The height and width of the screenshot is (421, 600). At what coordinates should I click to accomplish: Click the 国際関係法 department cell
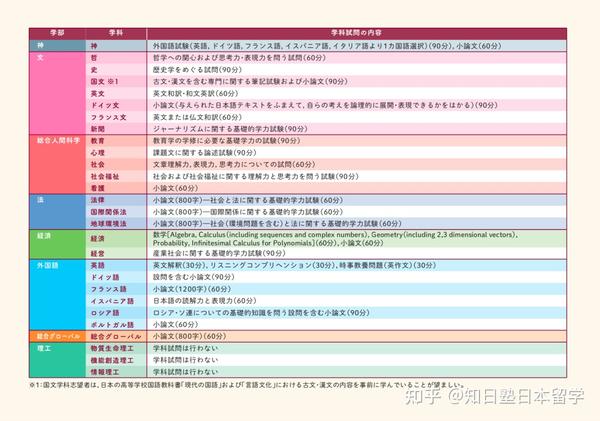point(108,211)
